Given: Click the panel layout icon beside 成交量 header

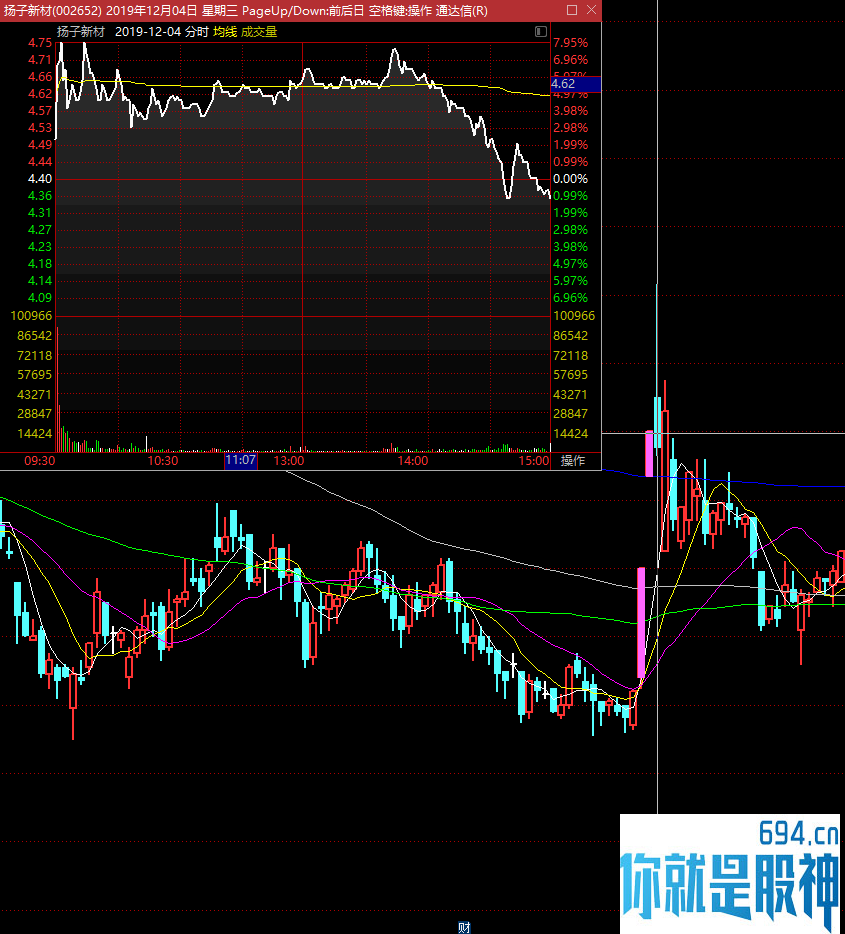Looking at the screenshot, I should 541,32.
